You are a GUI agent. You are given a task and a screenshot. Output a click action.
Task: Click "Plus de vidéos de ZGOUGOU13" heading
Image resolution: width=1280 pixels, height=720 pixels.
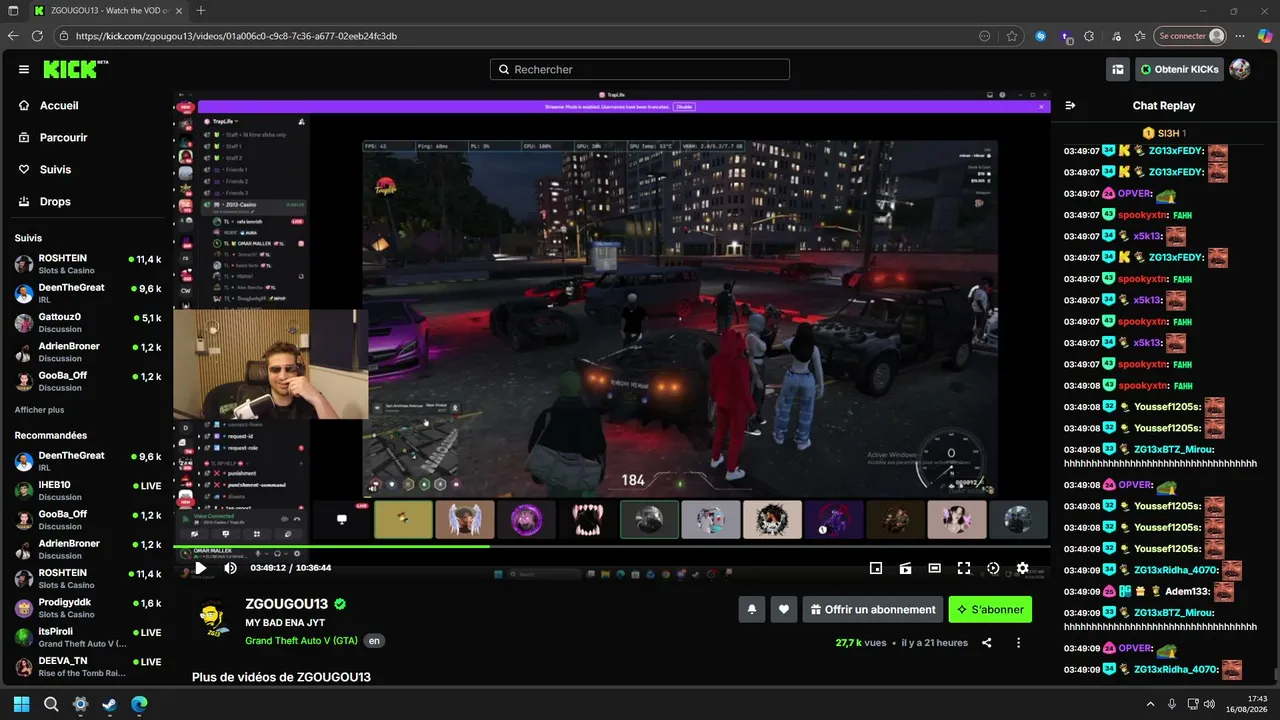coord(281,677)
